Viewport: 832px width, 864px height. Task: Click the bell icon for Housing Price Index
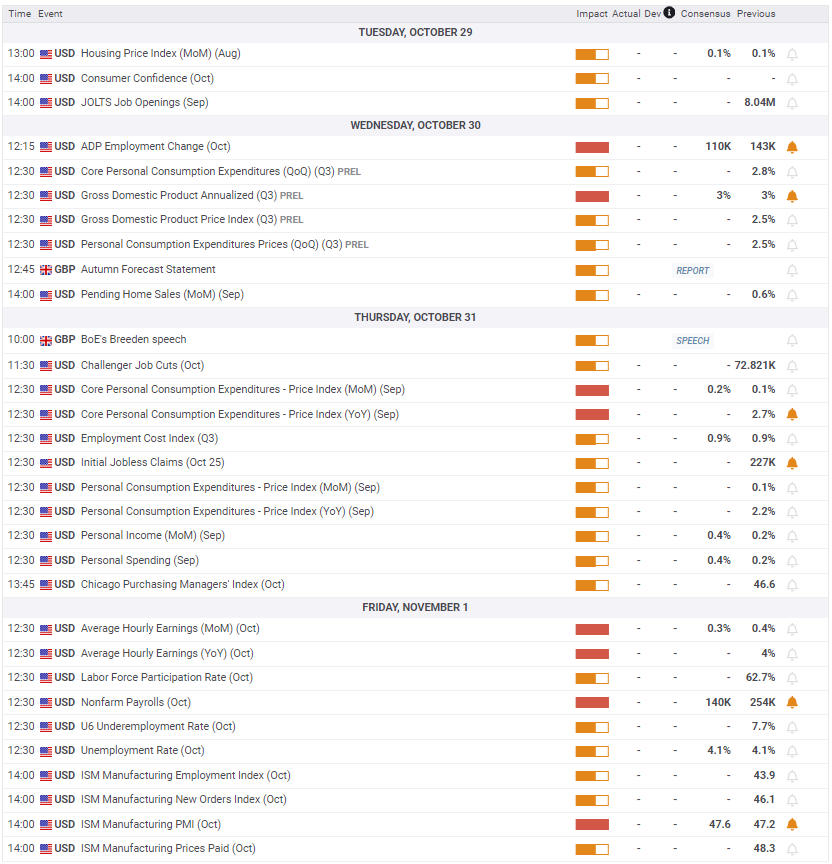[792, 54]
